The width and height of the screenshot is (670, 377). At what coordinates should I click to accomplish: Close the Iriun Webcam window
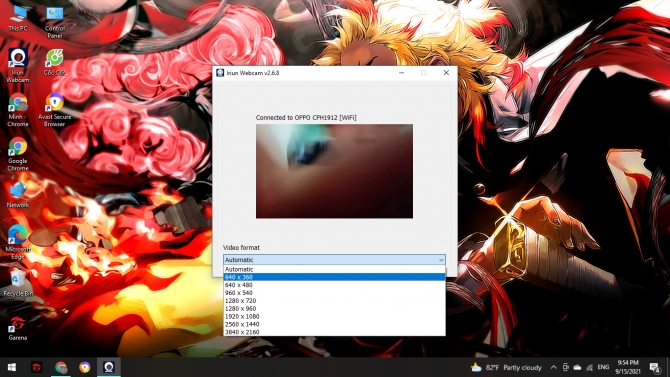click(x=446, y=73)
